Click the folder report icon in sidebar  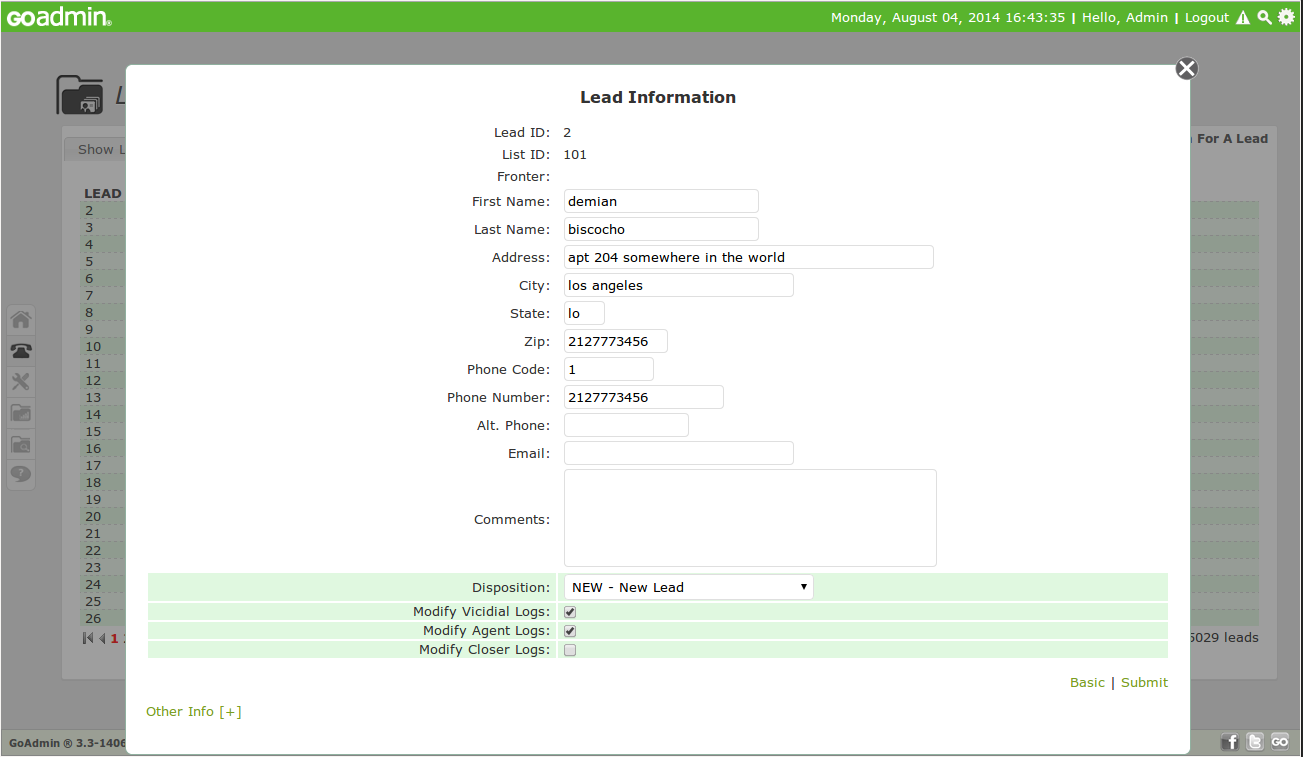pos(21,412)
